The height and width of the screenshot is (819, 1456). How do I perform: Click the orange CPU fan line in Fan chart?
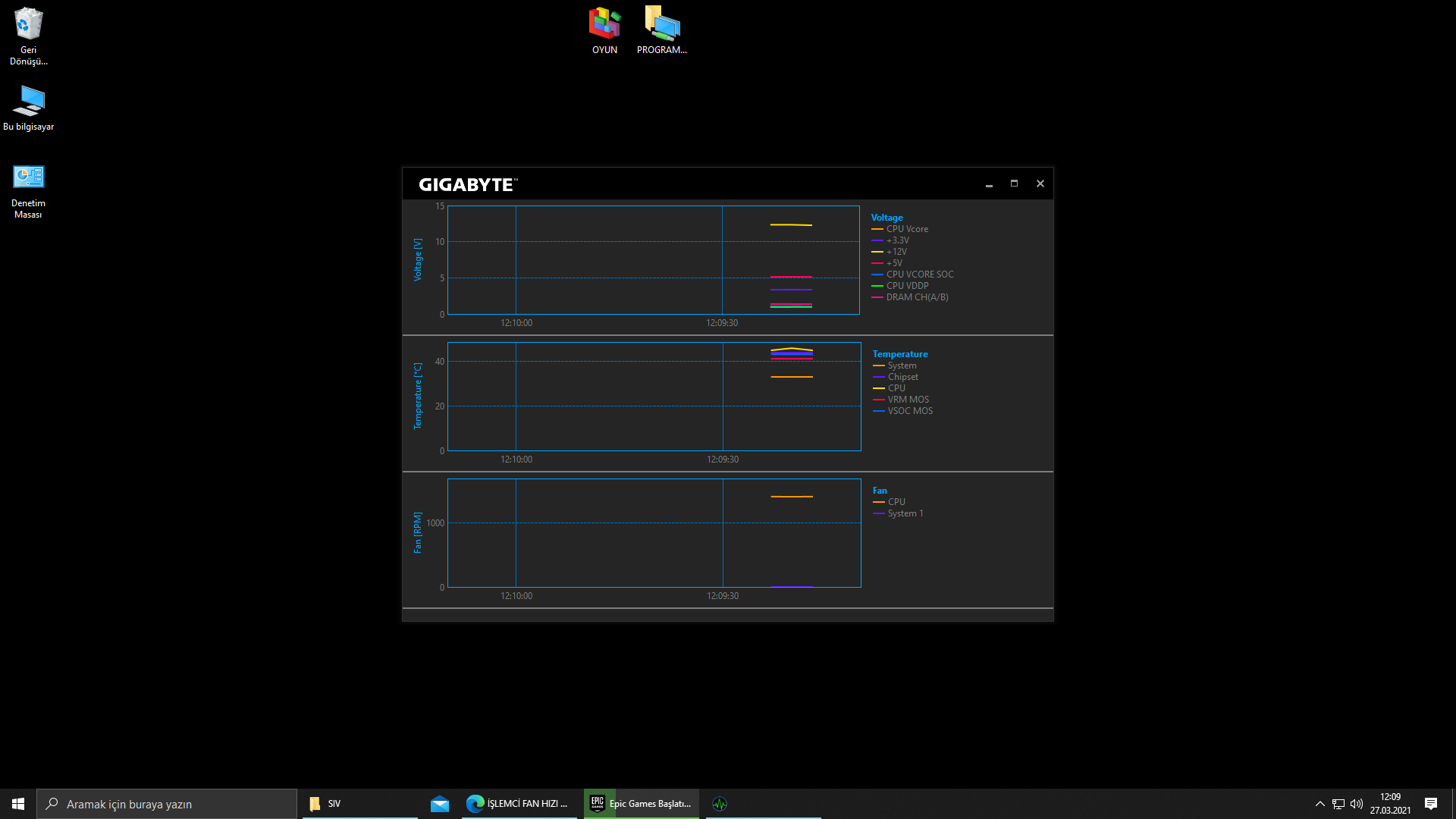click(x=792, y=497)
